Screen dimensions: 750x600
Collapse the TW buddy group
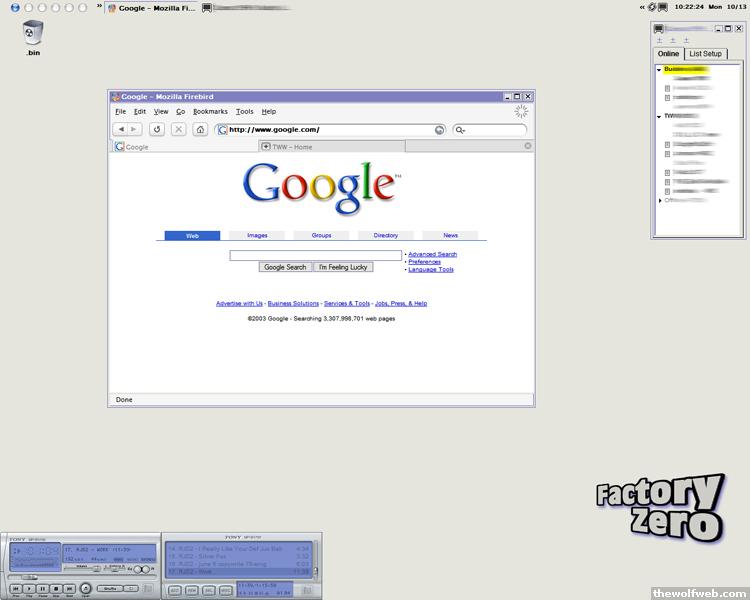pos(659,116)
